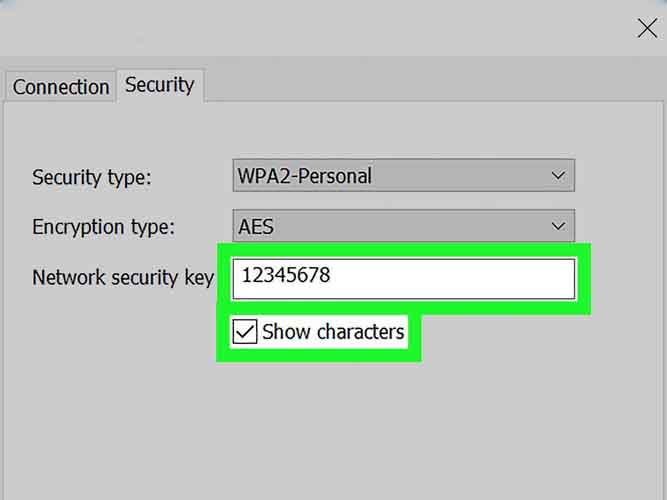Image resolution: width=667 pixels, height=500 pixels.
Task: Select the Security tab
Action: [x=159, y=85]
